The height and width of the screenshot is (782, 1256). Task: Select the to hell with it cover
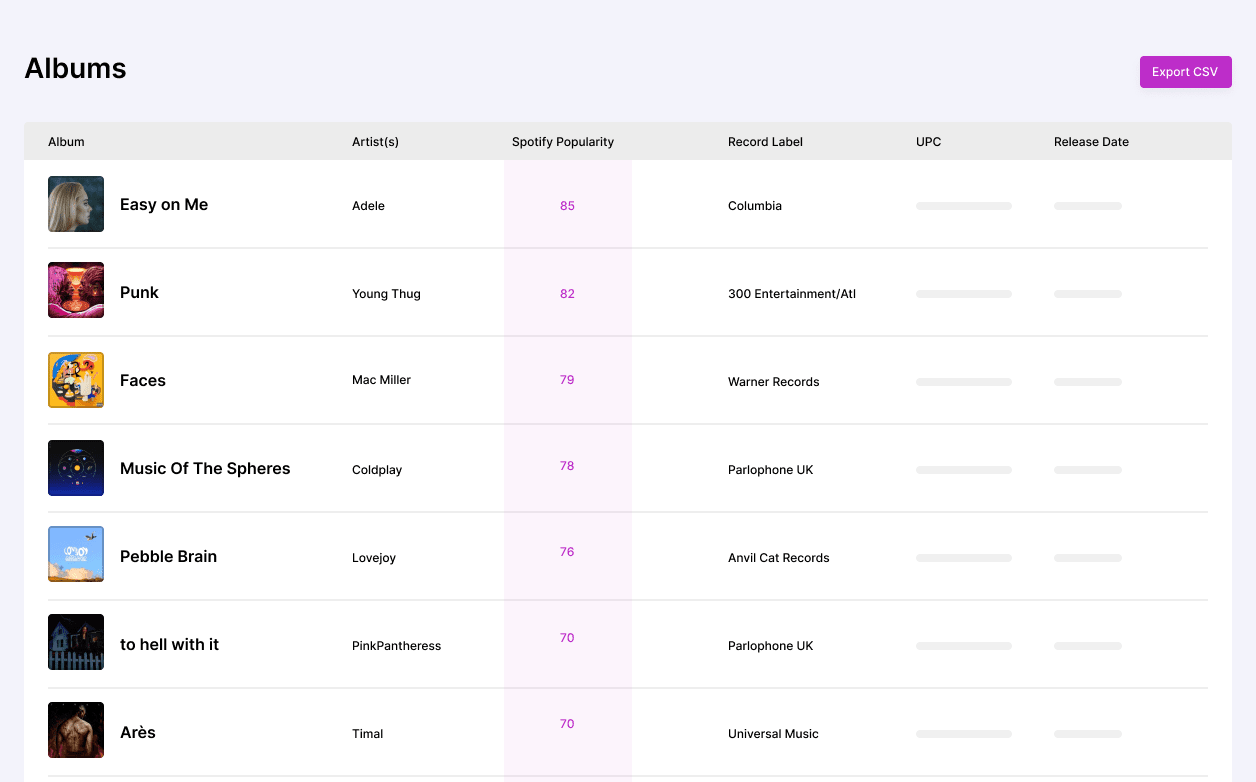76,642
